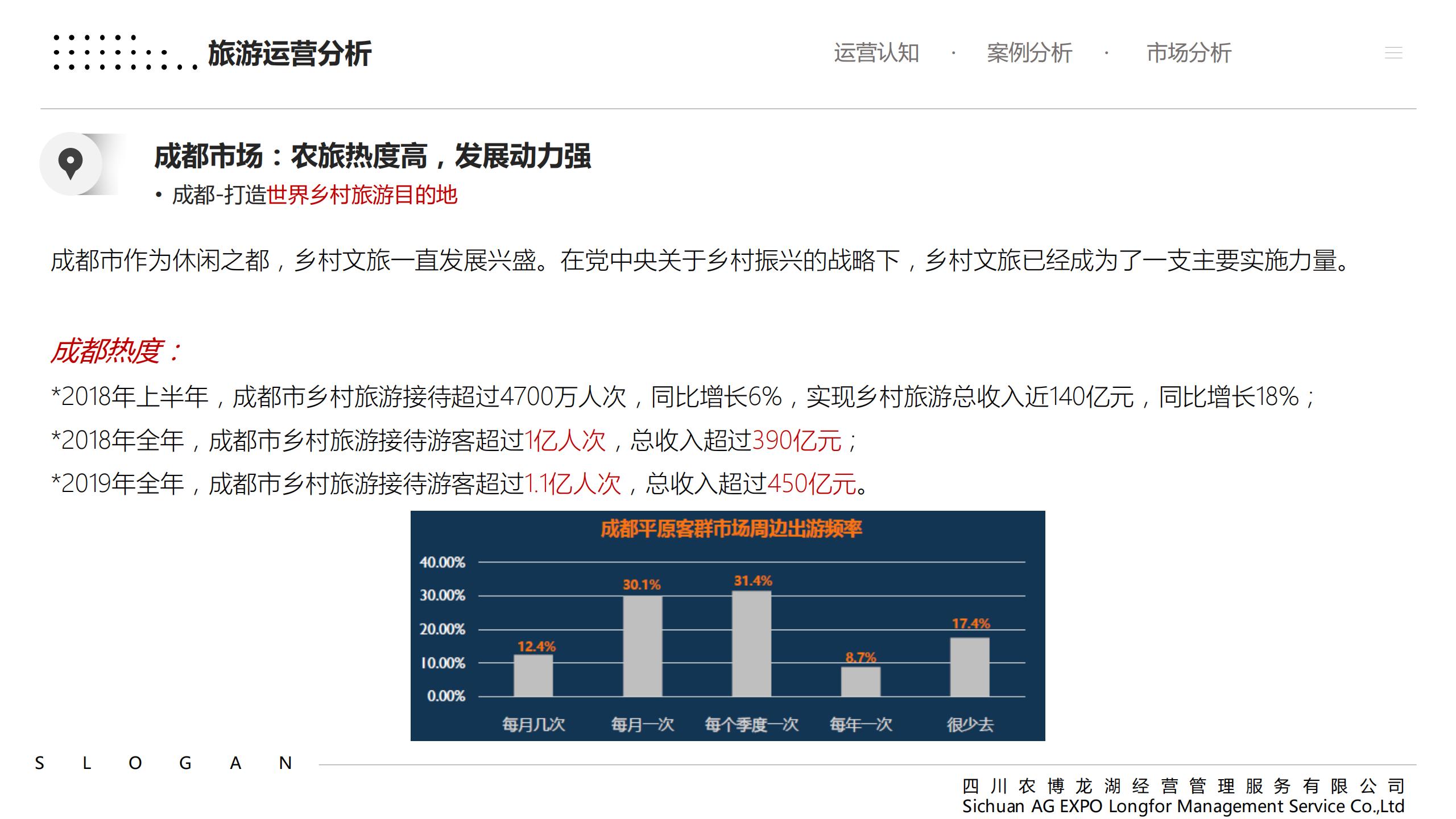Click the 旅游运营分析 page title

click(289, 54)
